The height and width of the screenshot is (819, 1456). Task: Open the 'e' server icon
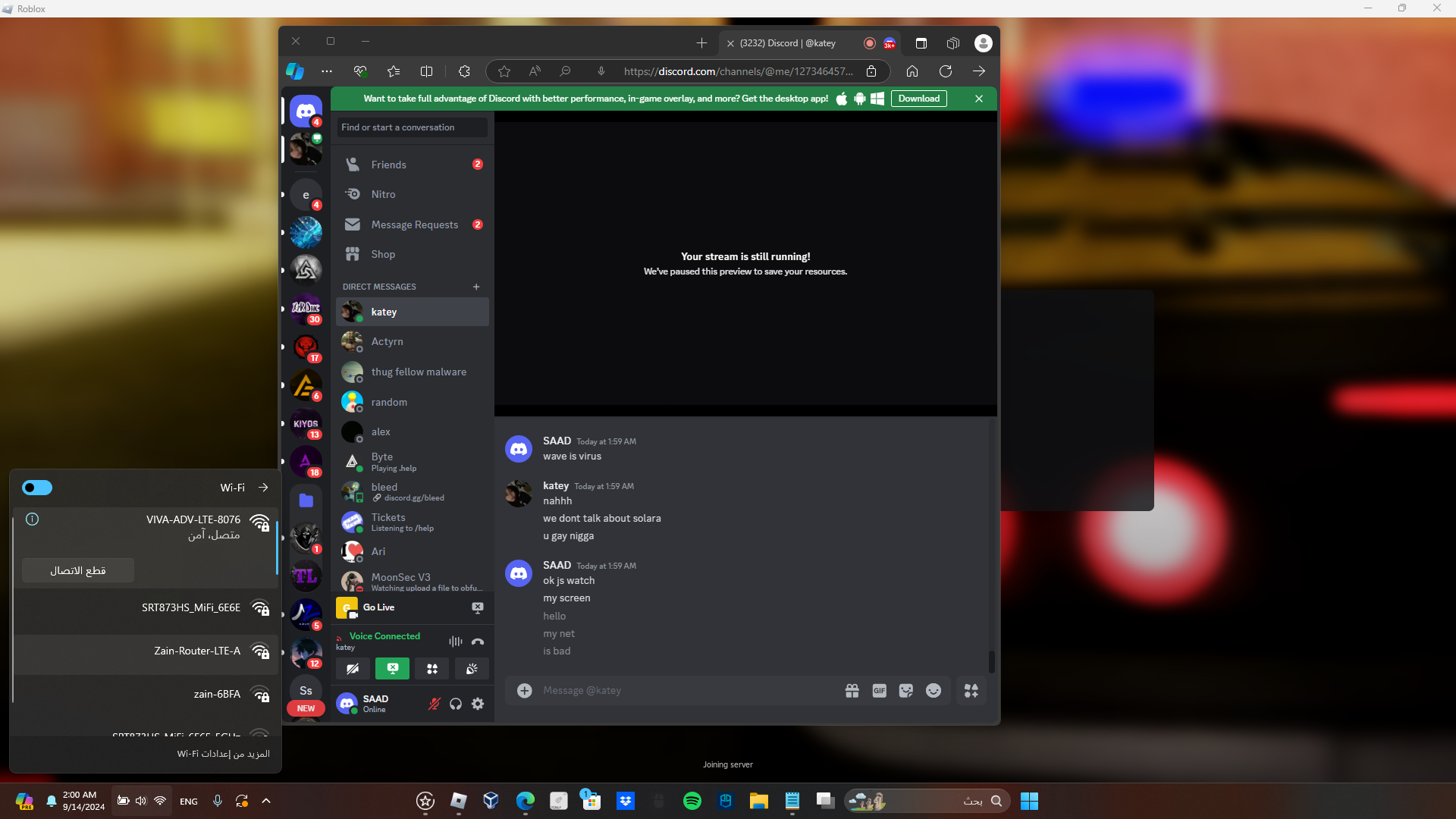(x=306, y=195)
